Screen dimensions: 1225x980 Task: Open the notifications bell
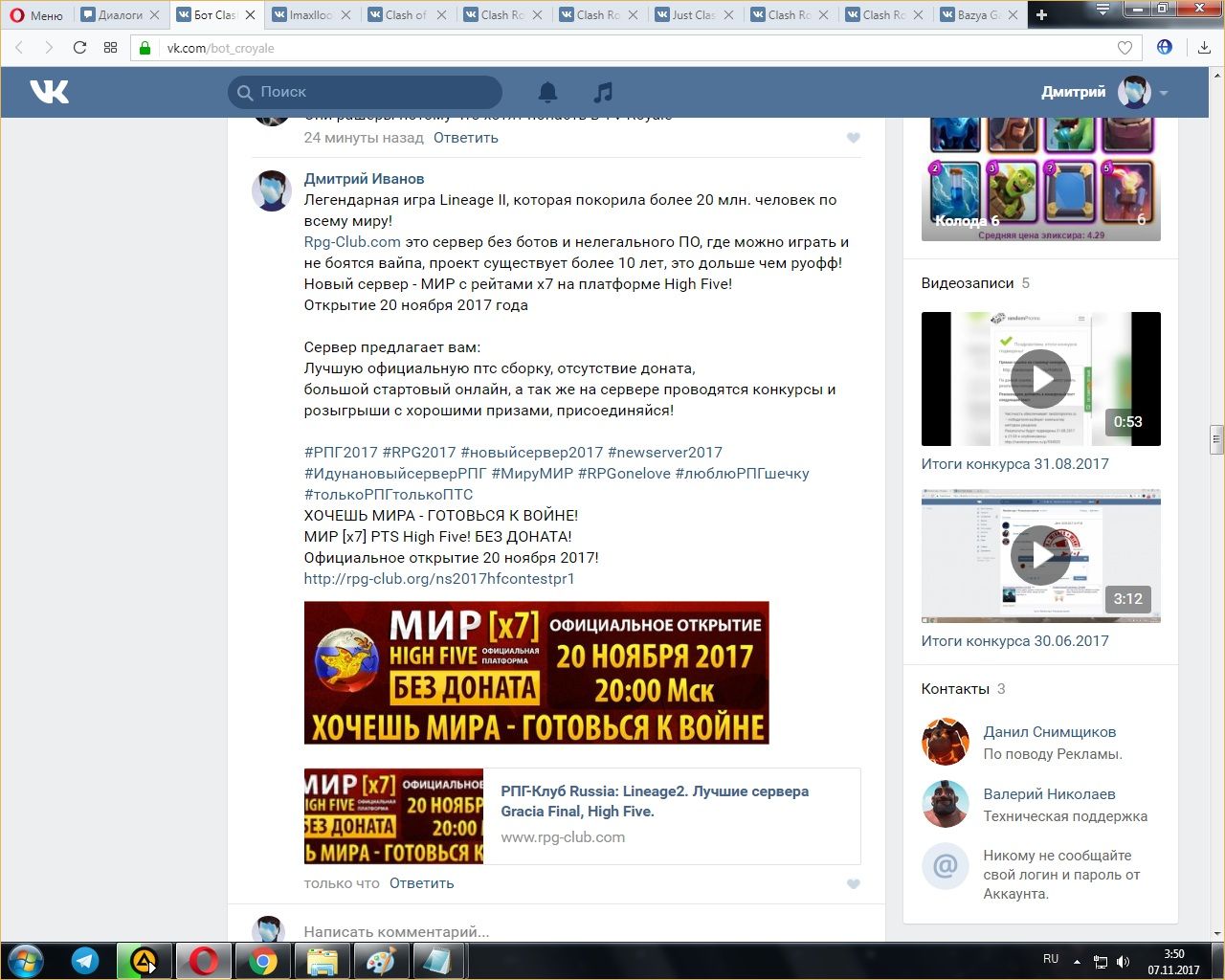[547, 92]
